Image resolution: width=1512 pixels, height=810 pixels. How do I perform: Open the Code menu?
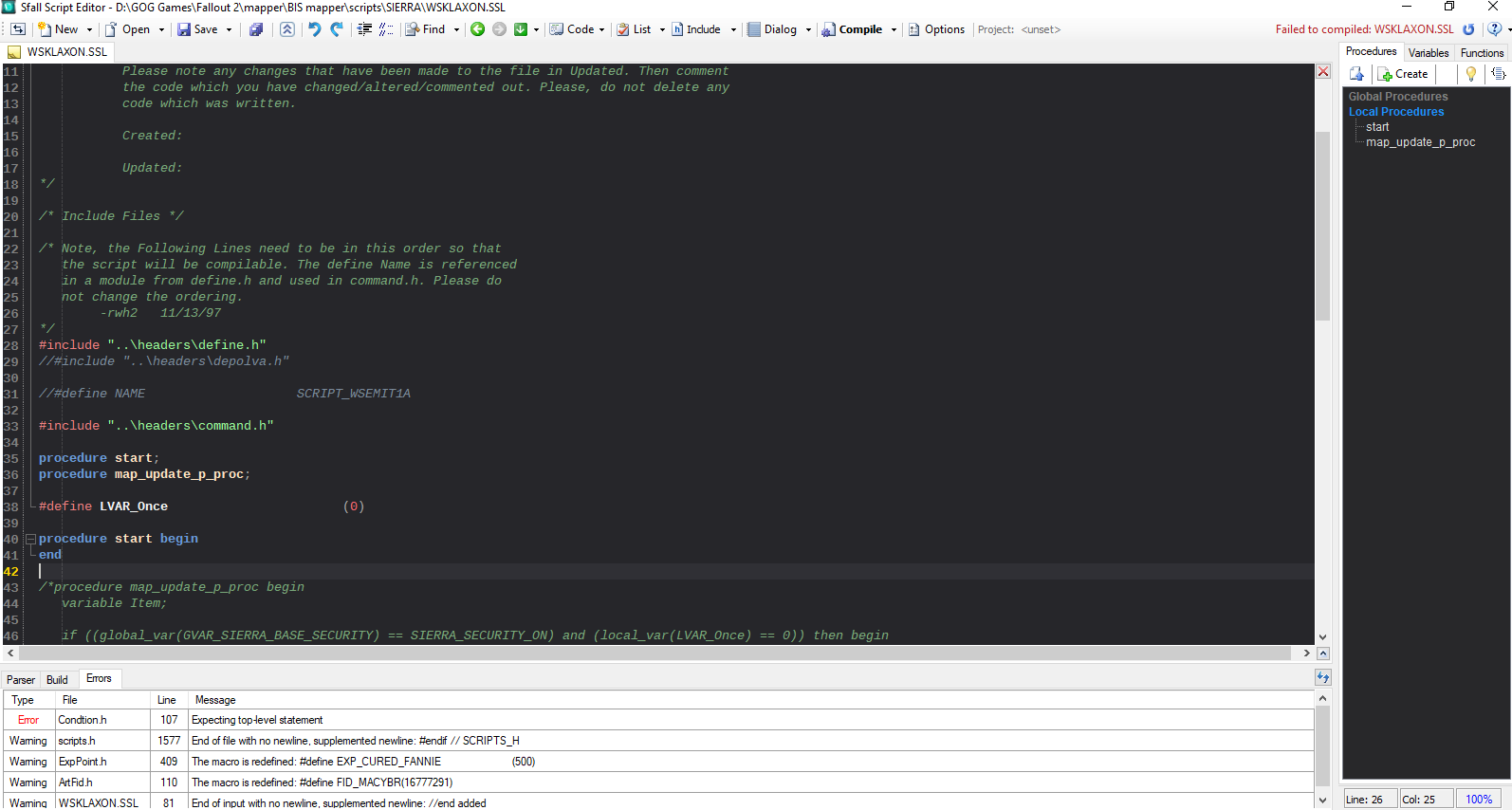577,29
